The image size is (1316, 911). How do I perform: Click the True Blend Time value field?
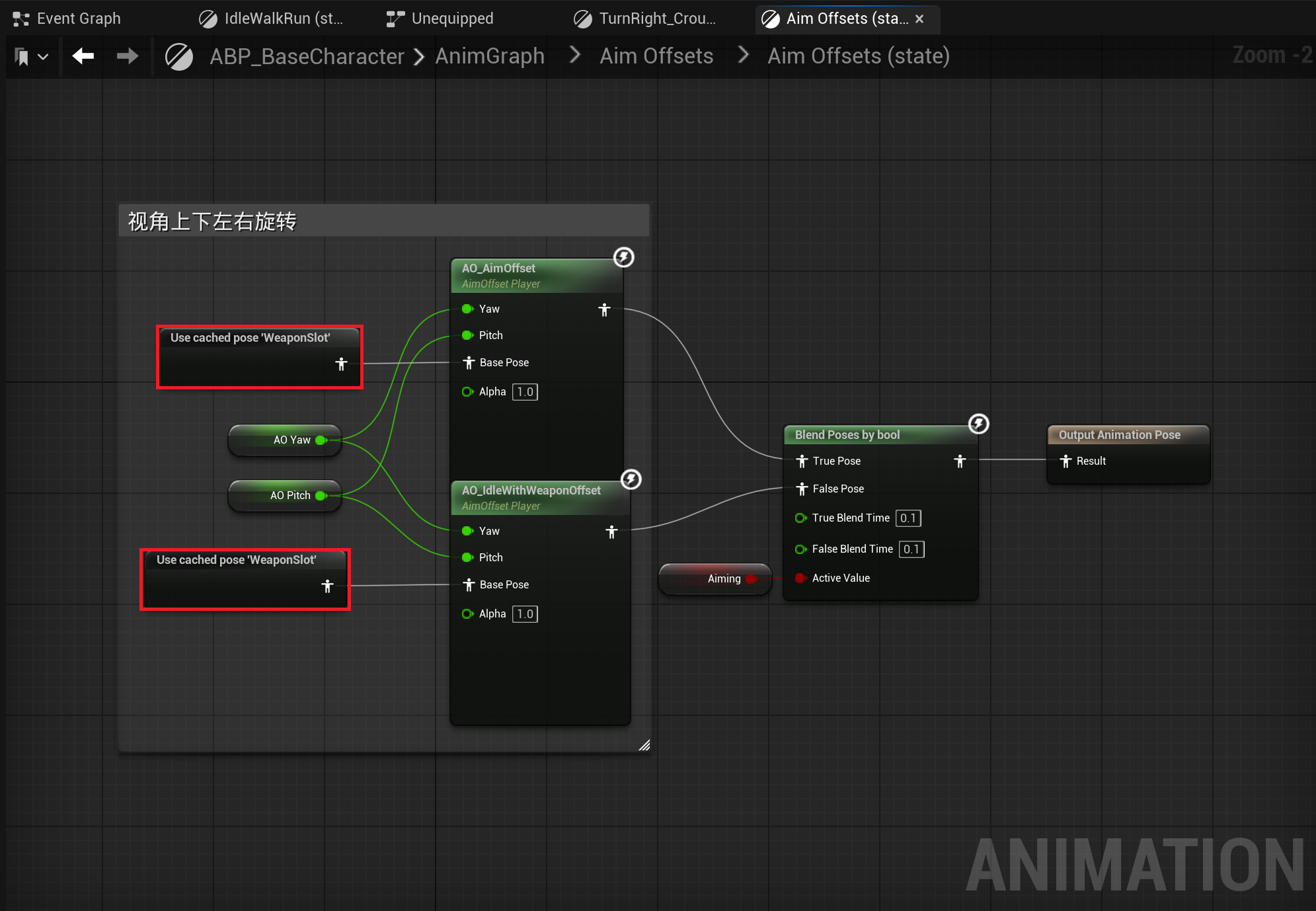908,518
